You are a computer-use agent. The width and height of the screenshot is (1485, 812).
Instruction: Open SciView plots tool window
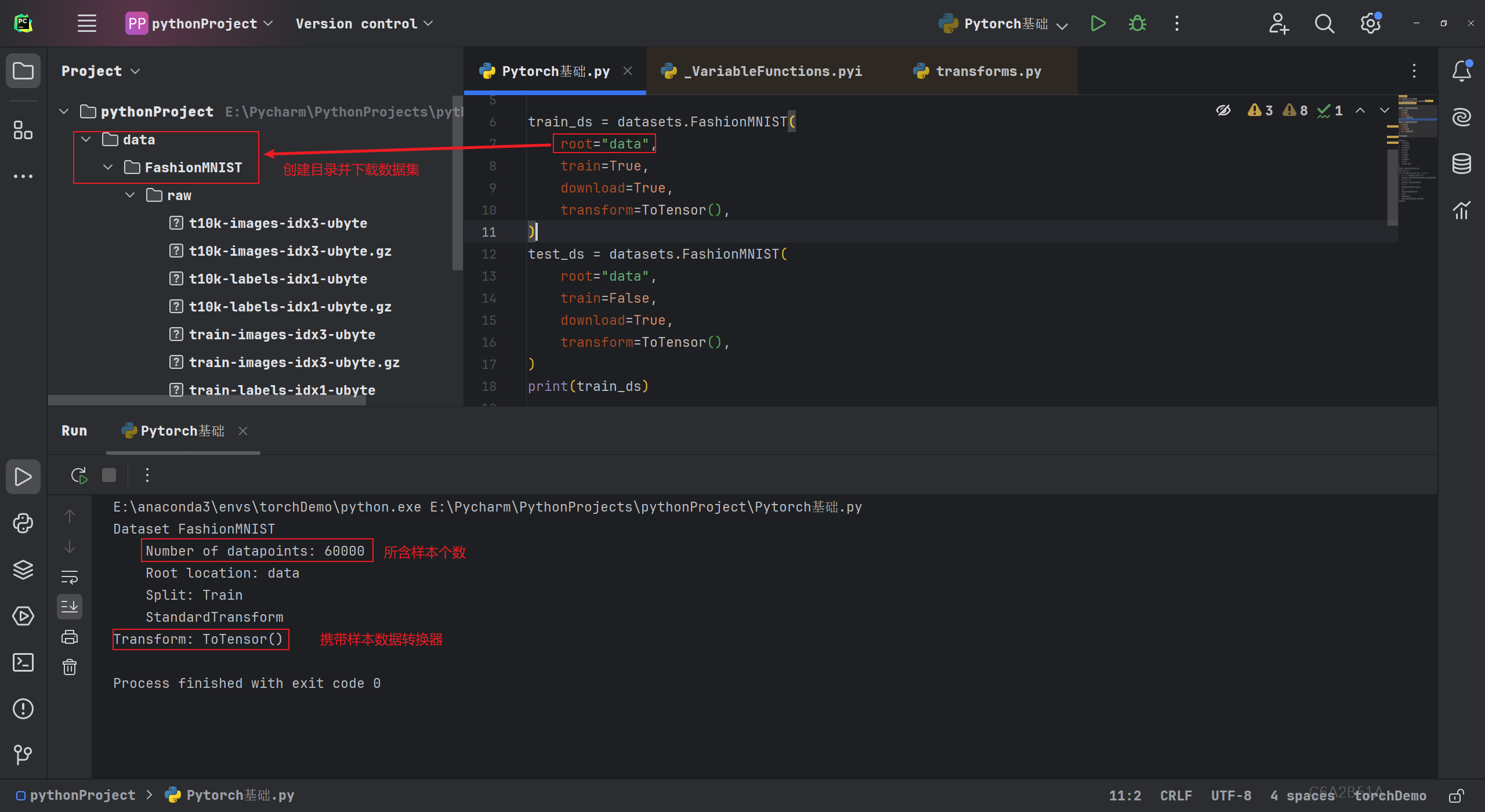point(1461,210)
